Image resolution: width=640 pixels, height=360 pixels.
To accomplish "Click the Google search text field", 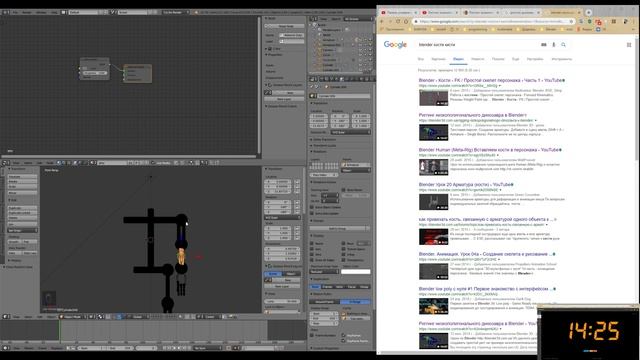I will [478, 44].
